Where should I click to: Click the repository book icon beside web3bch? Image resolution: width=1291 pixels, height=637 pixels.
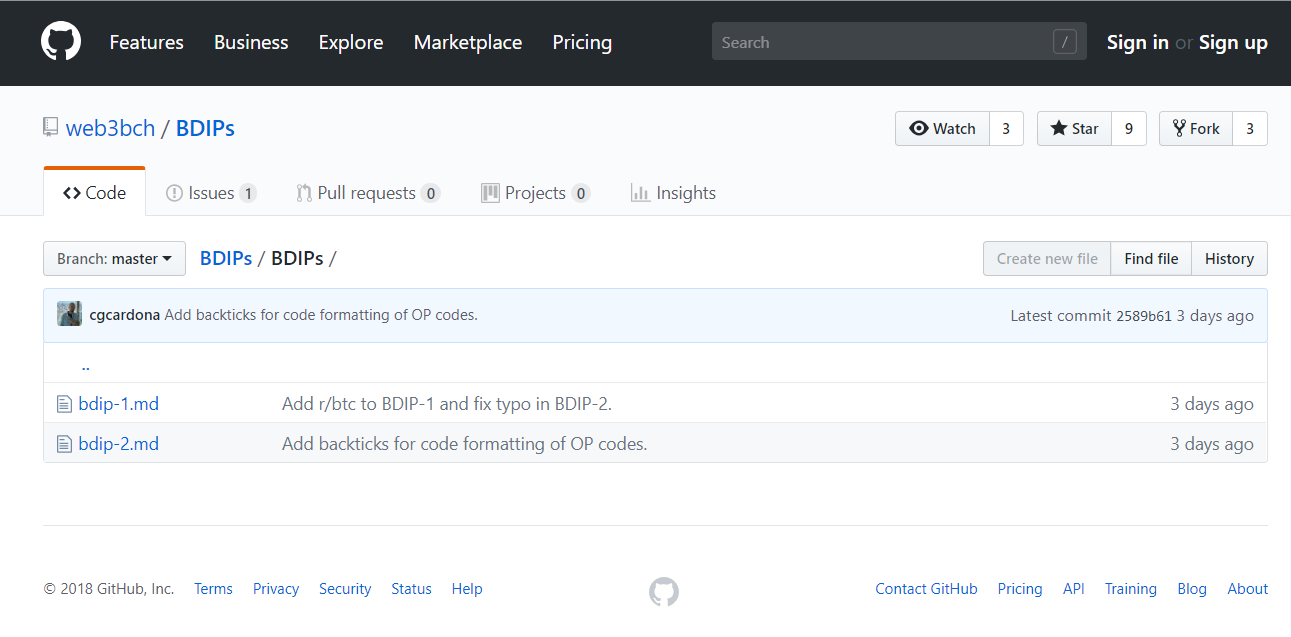coord(50,127)
